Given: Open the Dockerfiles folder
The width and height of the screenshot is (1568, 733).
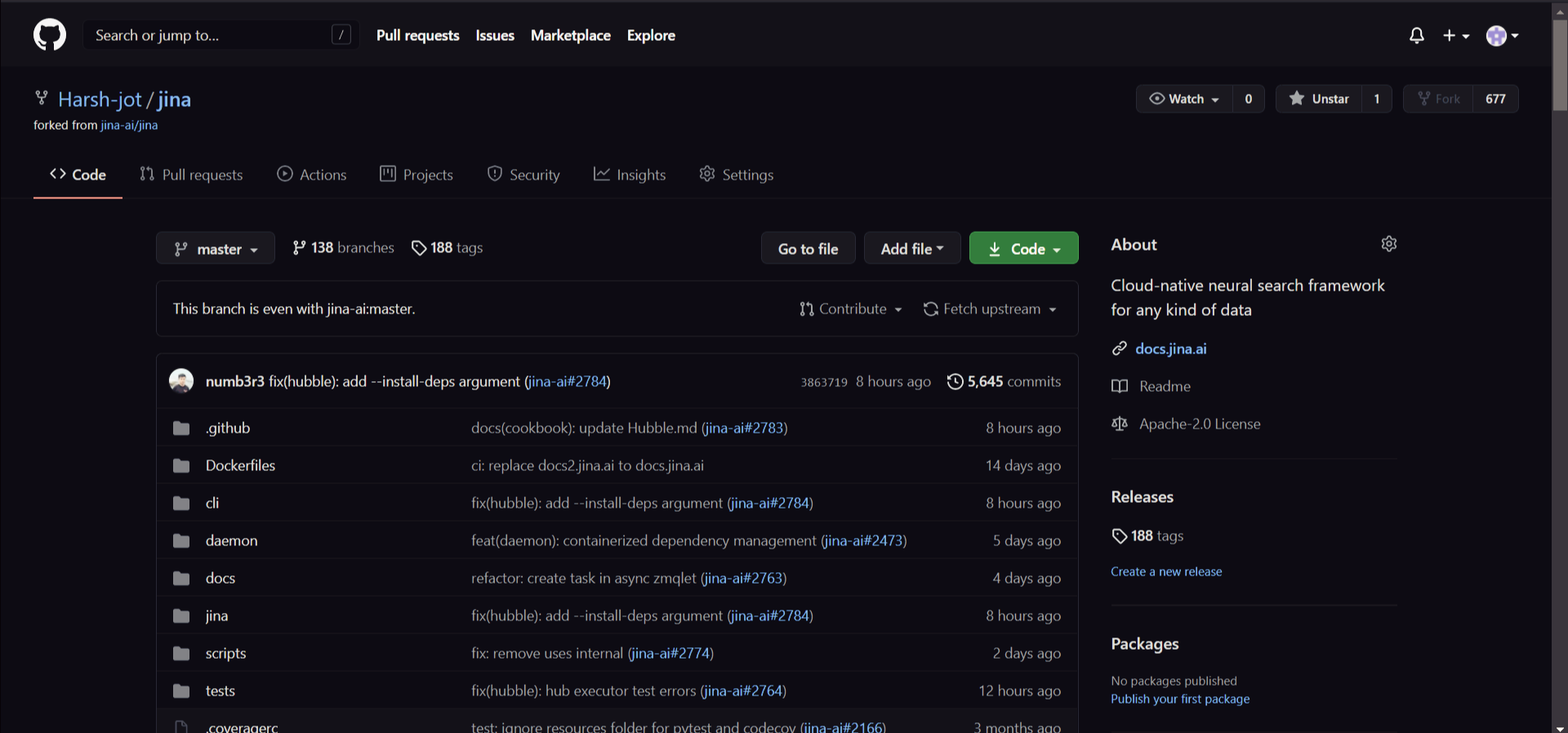Looking at the screenshot, I should (240, 465).
